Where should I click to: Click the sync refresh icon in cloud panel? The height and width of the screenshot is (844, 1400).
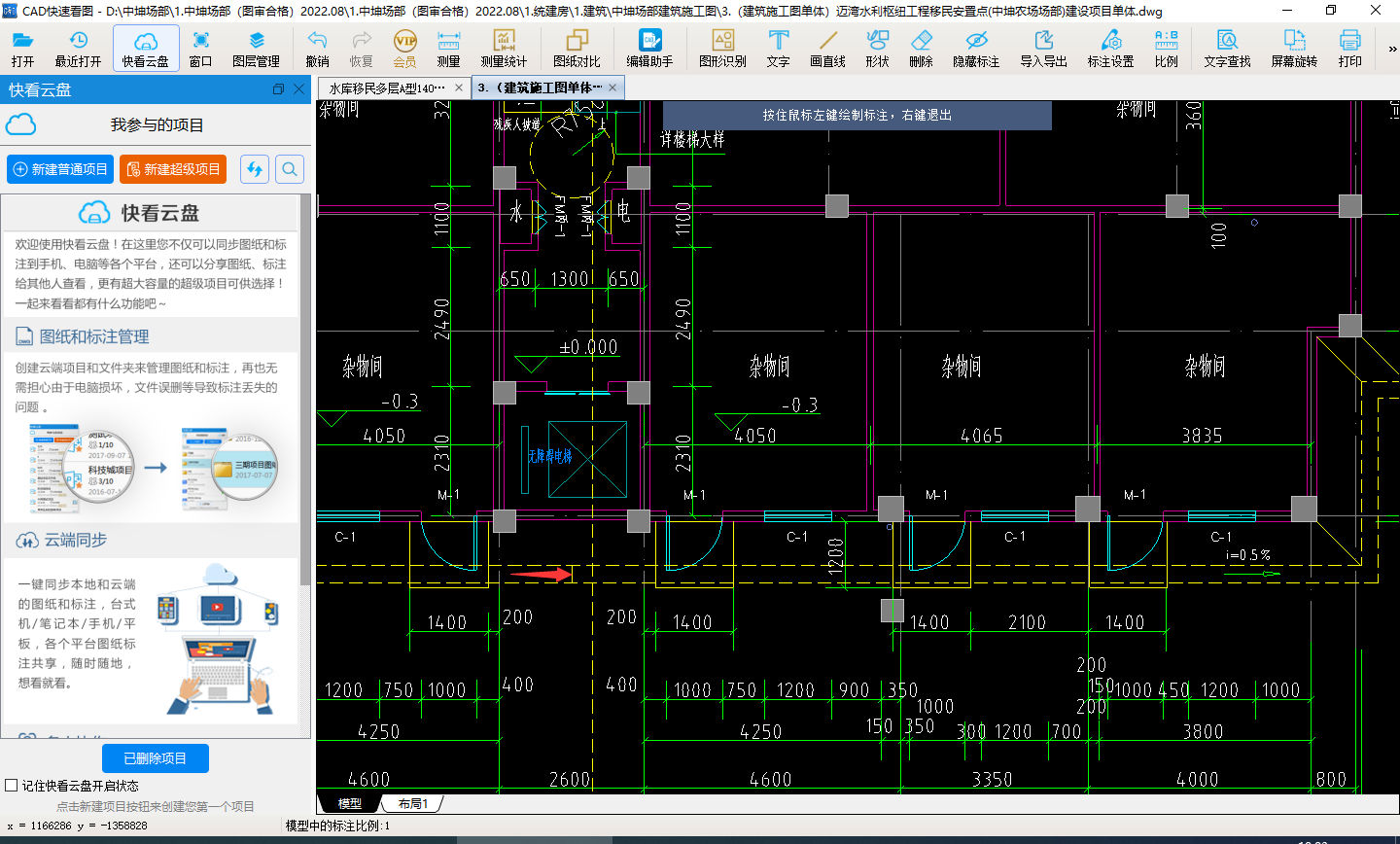tap(255, 169)
